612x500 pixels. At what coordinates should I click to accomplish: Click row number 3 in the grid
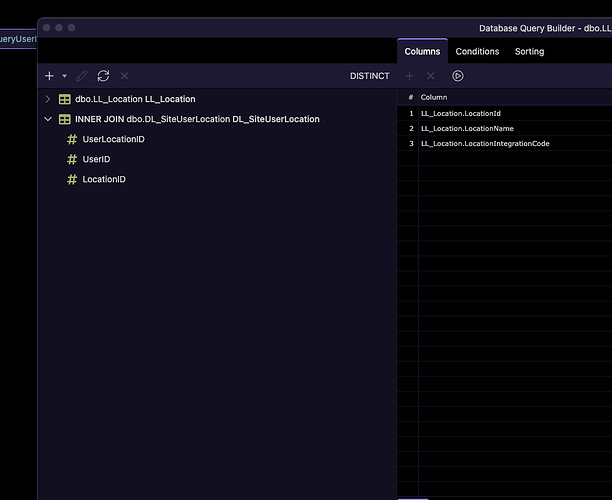(411, 144)
